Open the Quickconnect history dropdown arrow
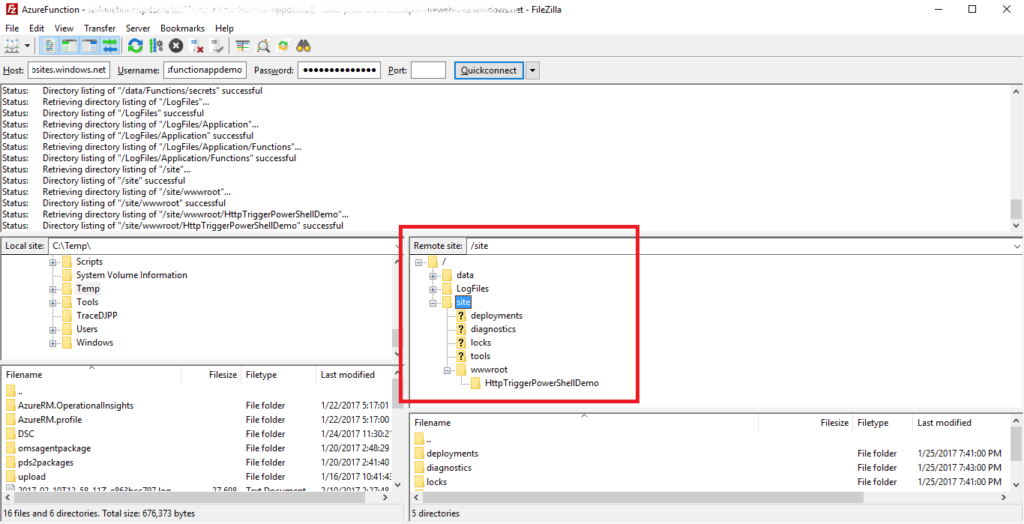This screenshot has height=524, width=1024. click(x=533, y=70)
